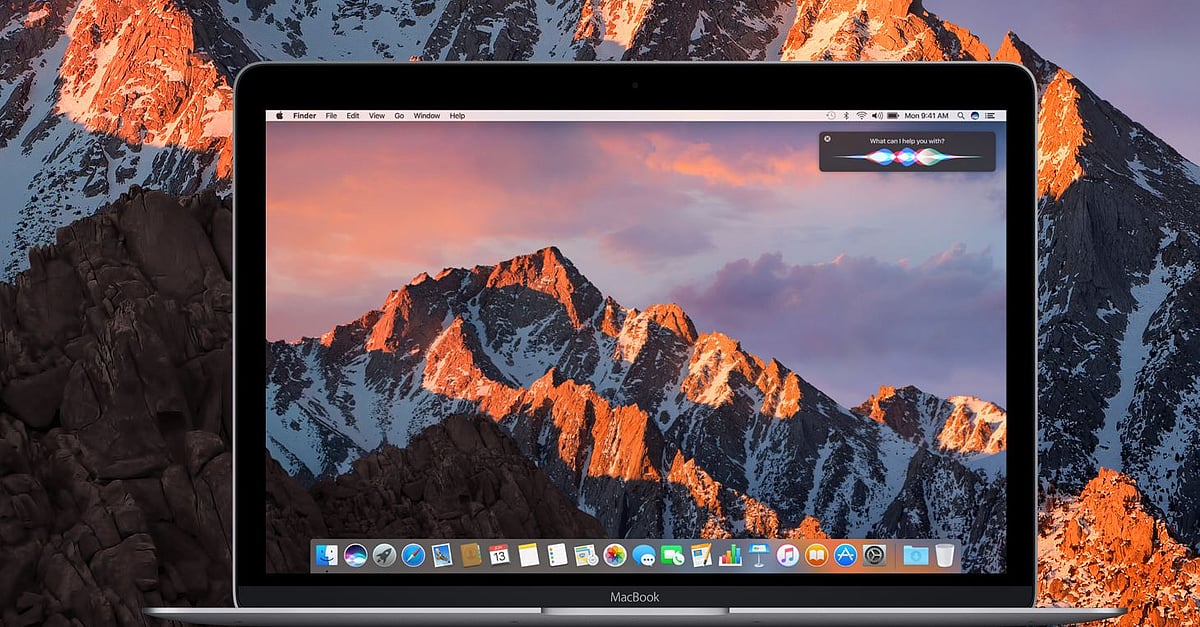Open the App Store
Viewport: 1200px width, 627px height.
(x=846, y=557)
